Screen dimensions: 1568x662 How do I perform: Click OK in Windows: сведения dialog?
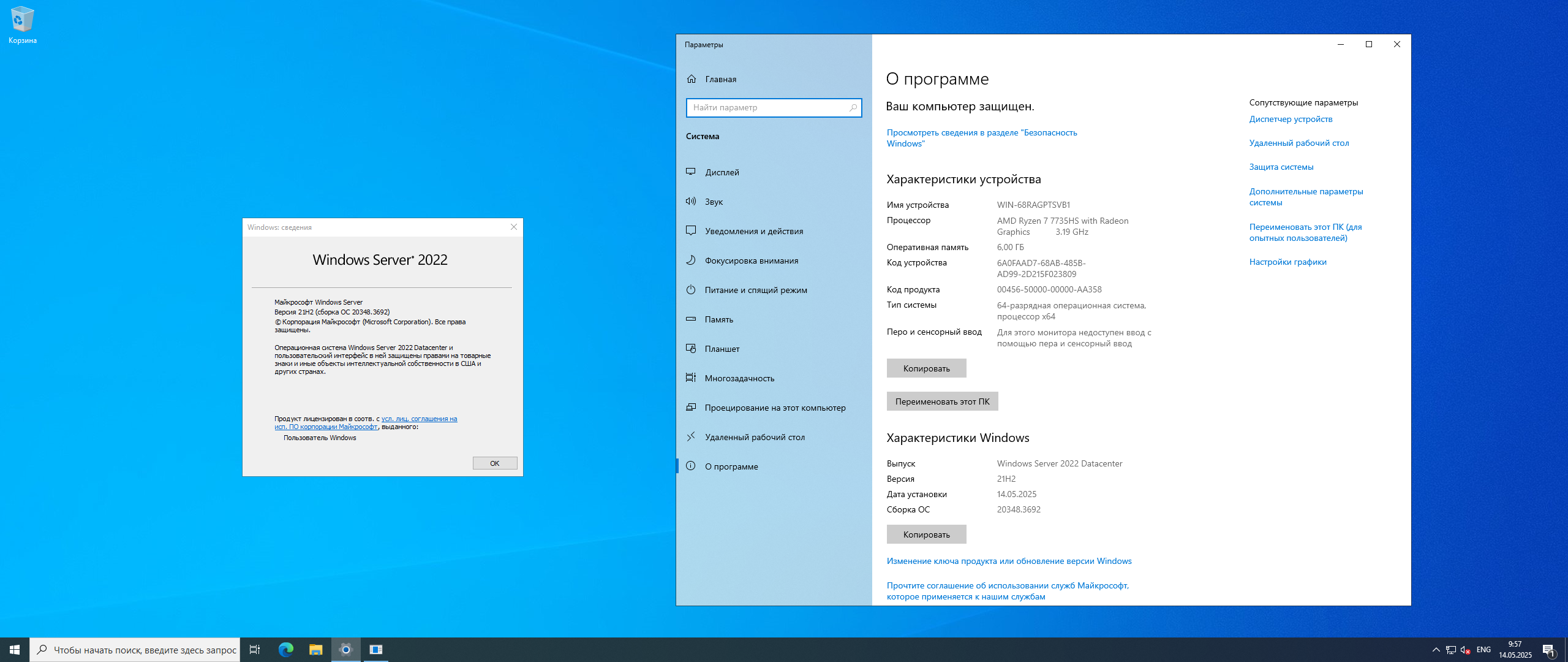click(495, 463)
